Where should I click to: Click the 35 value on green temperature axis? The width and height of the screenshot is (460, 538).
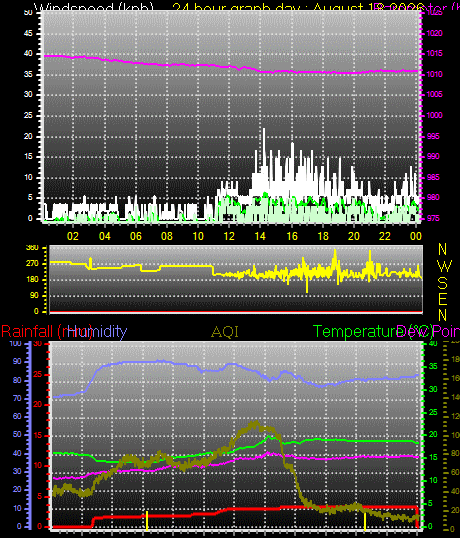point(433,366)
